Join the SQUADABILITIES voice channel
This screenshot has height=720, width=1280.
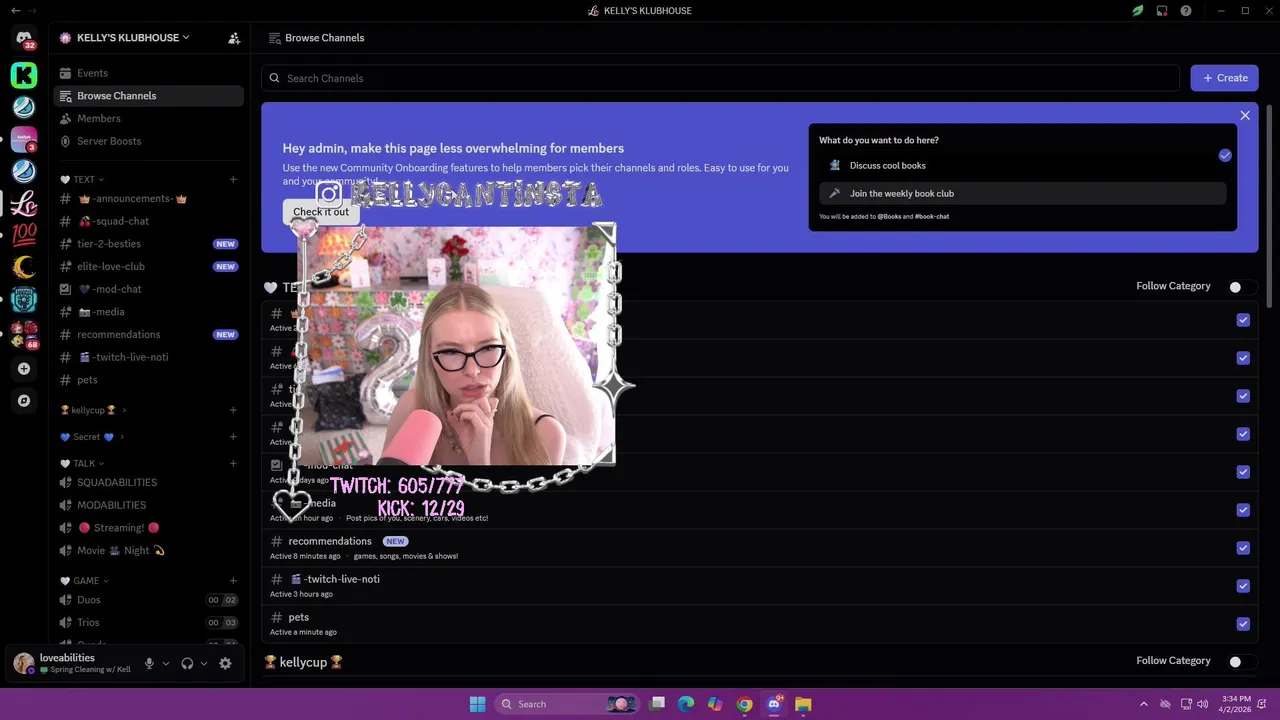click(x=148, y=483)
